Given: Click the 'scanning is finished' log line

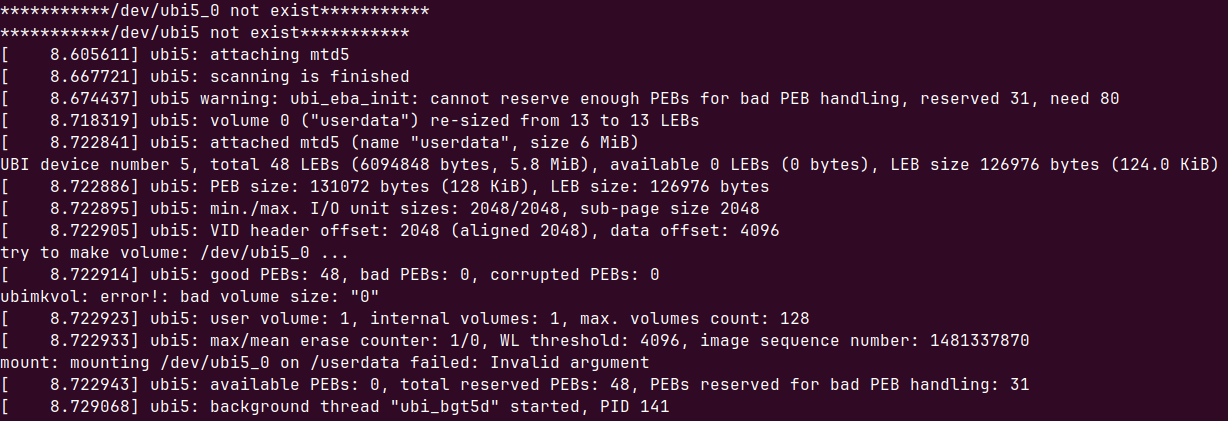Looking at the screenshot, I should (205, 77).
